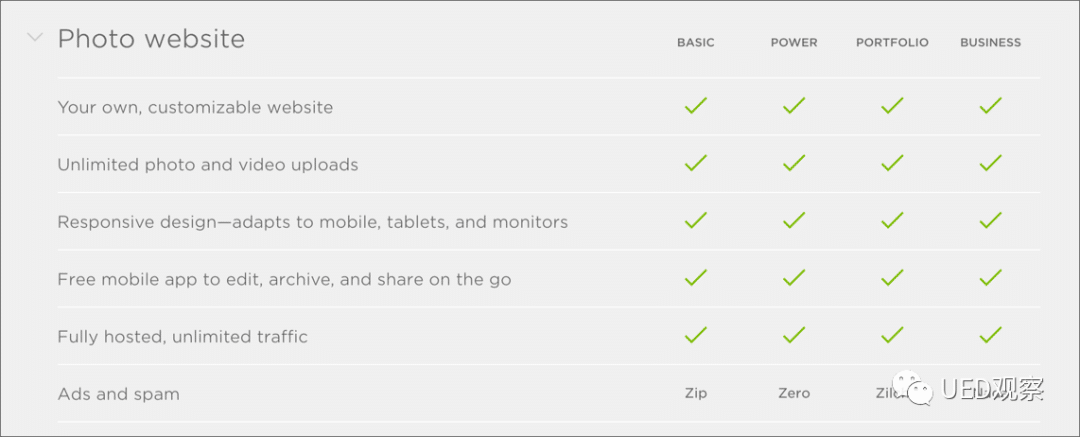Click the BASIC plan column header
This screenshot has width=1080, height=437.
point(696,43)
